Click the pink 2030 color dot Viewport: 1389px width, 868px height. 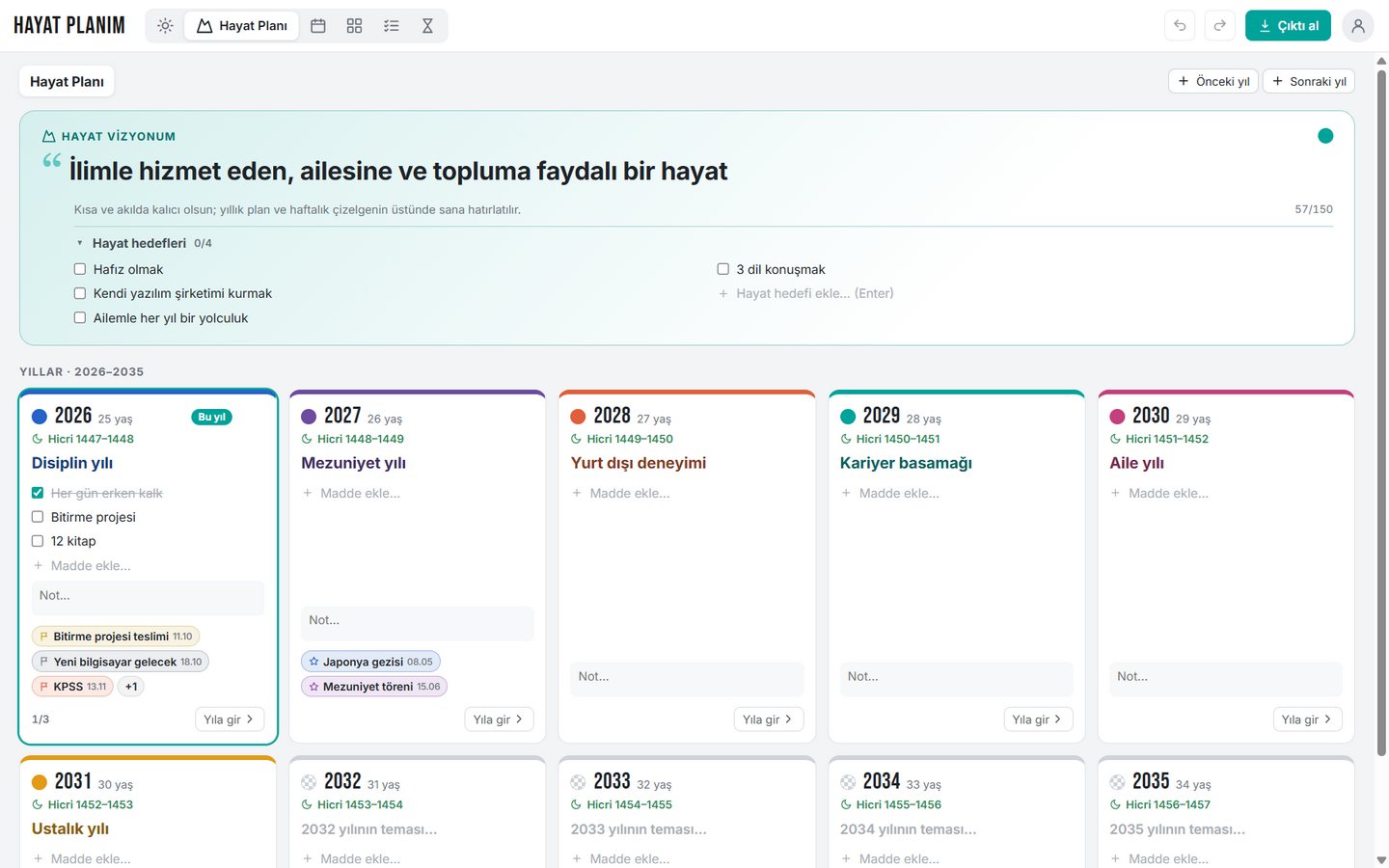[x=1117, y=417]
